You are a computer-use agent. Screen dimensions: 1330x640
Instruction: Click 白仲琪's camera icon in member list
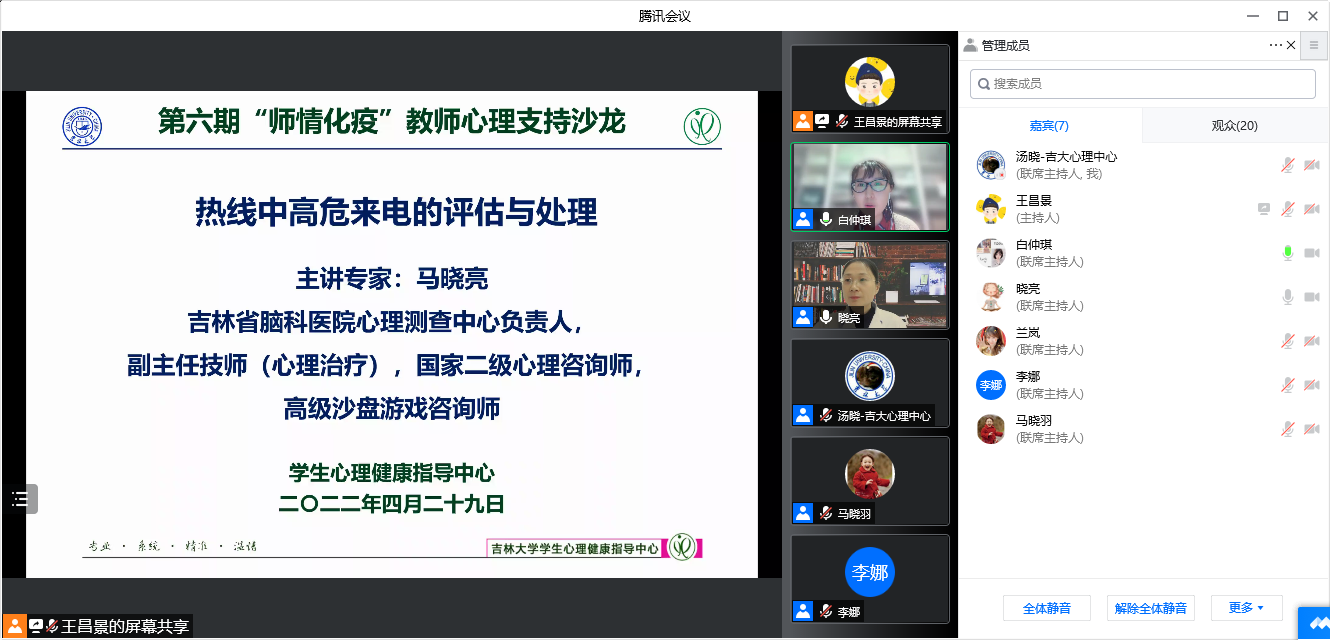coord(1311,253)
